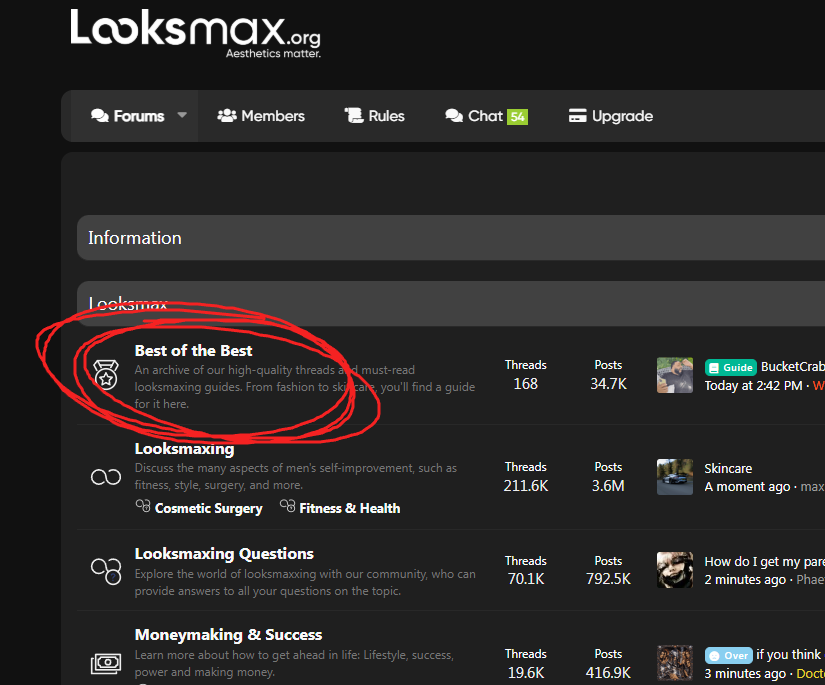Open the 'How do I get my' thread

pos(764,561)
